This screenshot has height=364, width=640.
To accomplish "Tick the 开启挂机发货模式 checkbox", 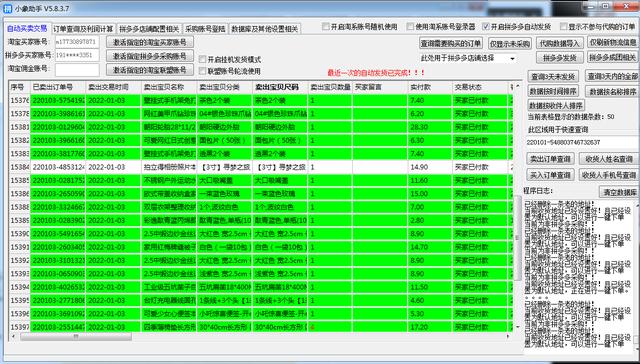I will [202, 59].
